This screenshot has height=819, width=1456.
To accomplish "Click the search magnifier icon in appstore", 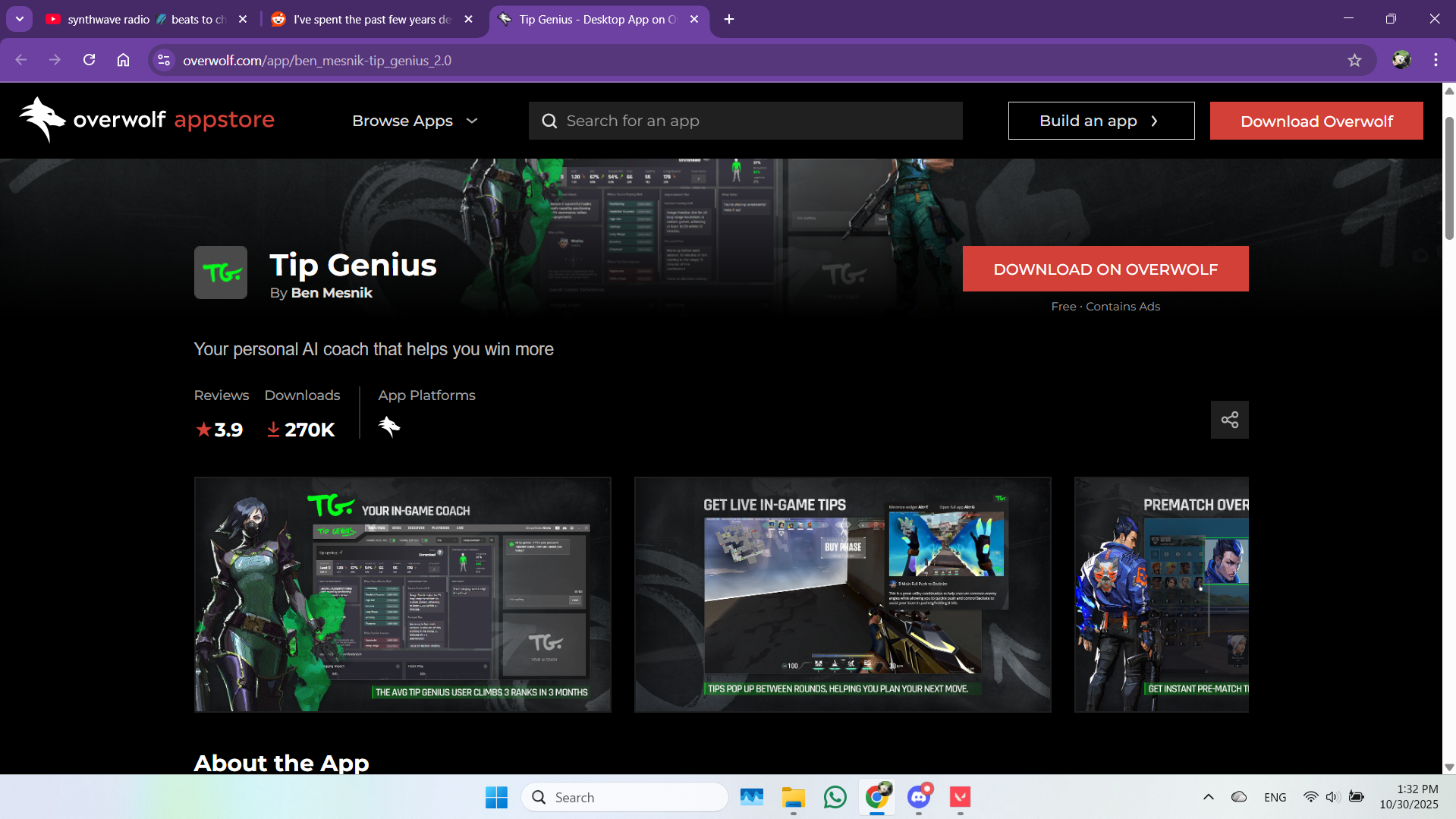I will pyautogui.click(x=549, y=121).
